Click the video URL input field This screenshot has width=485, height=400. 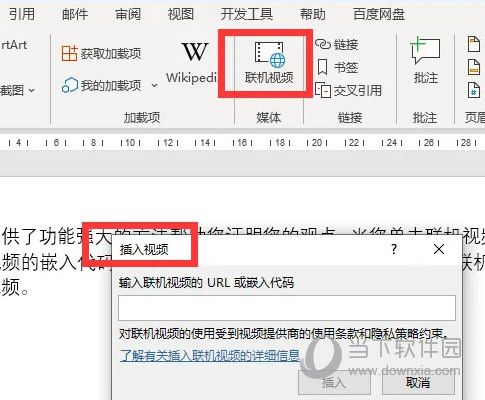(287, 308)
